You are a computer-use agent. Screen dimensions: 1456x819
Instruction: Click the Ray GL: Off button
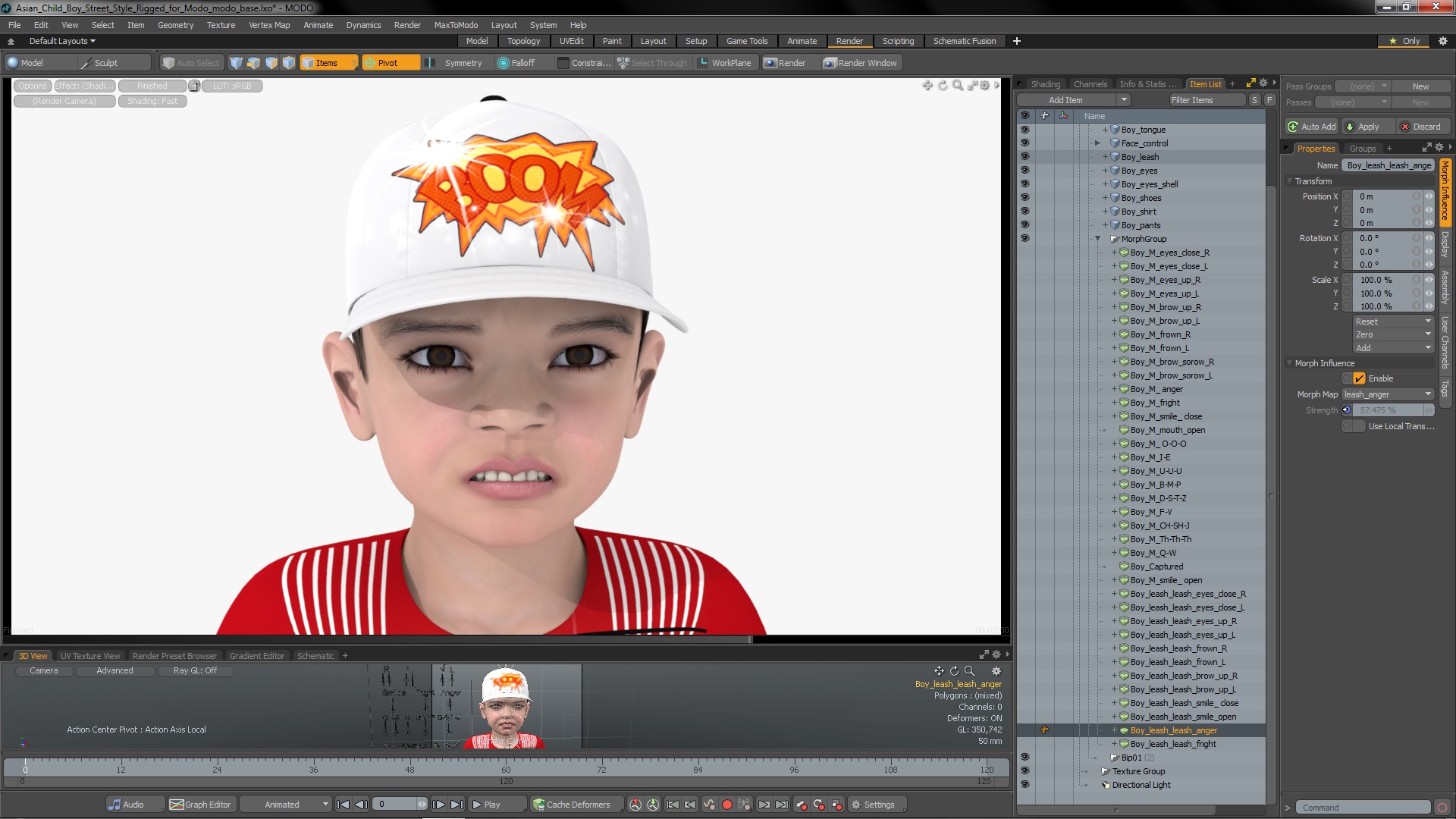tap(195, 670)
